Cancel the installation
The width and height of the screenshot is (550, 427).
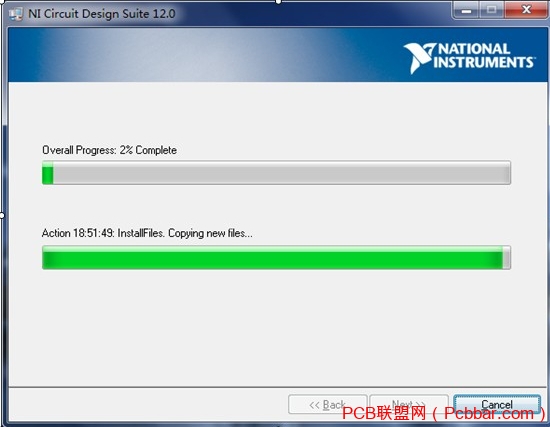coord(497,405)
